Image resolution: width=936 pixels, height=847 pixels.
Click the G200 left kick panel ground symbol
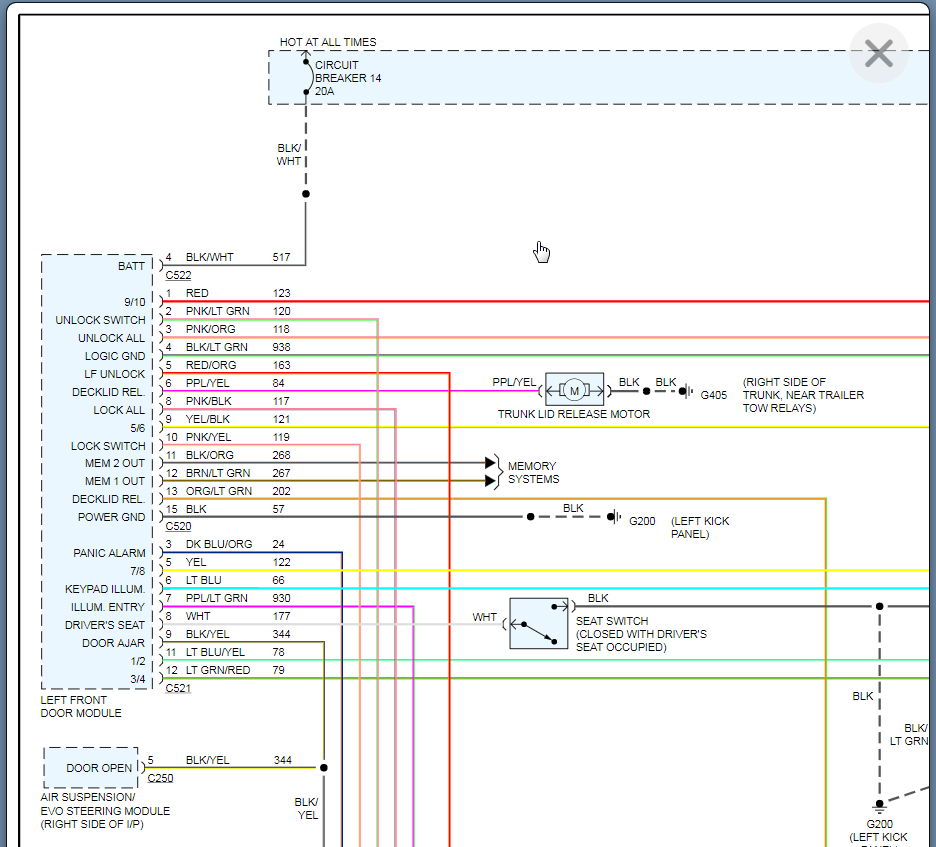(x=616, y=517)
